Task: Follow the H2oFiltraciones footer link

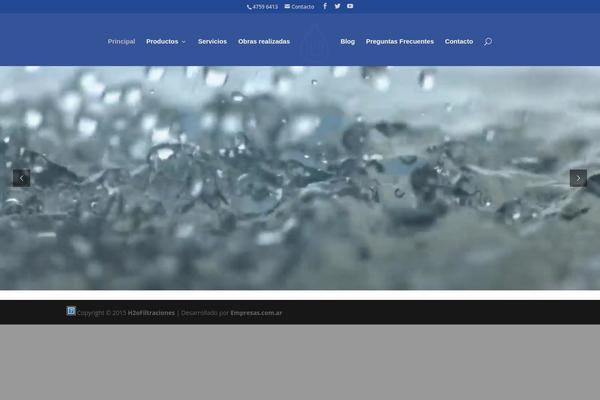Action: [x=151, y=313]
